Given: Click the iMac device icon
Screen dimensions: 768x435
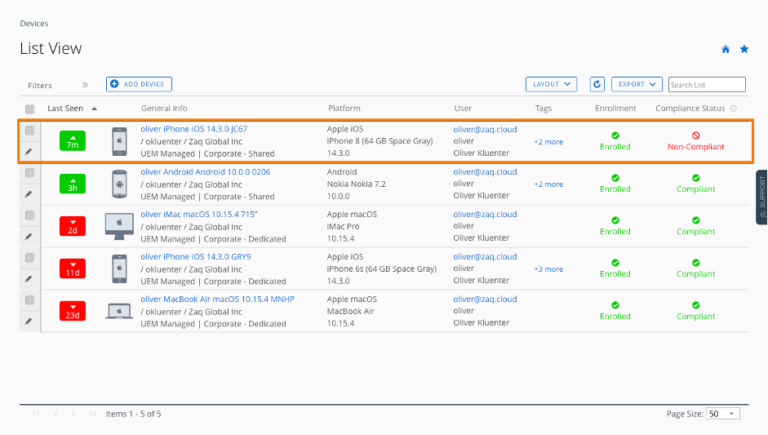Looking at the screenshot, I should [x=119, y=226].
